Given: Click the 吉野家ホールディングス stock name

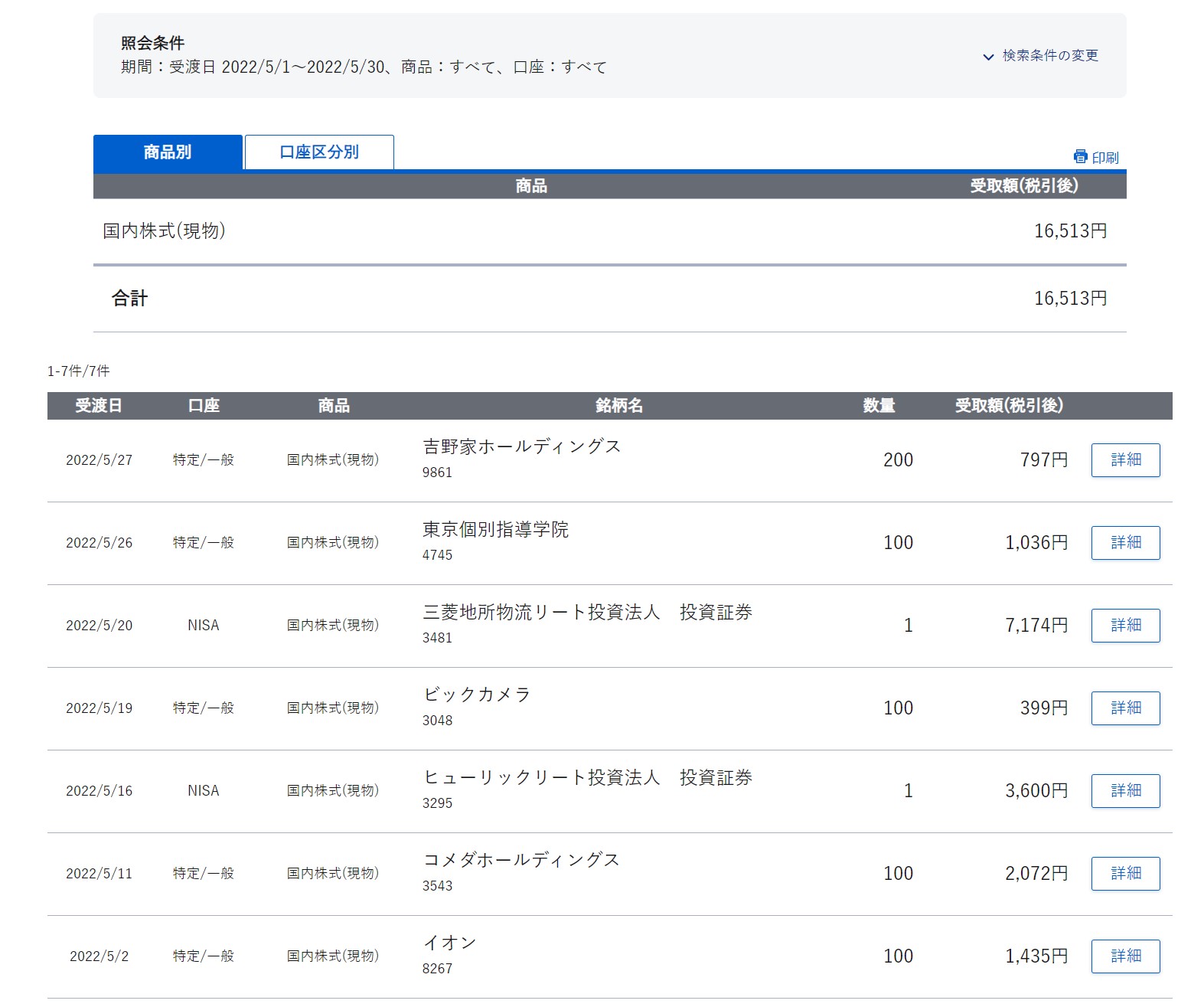Looking at the screenshot, I should pyautogui.click(x=521, y=446).
